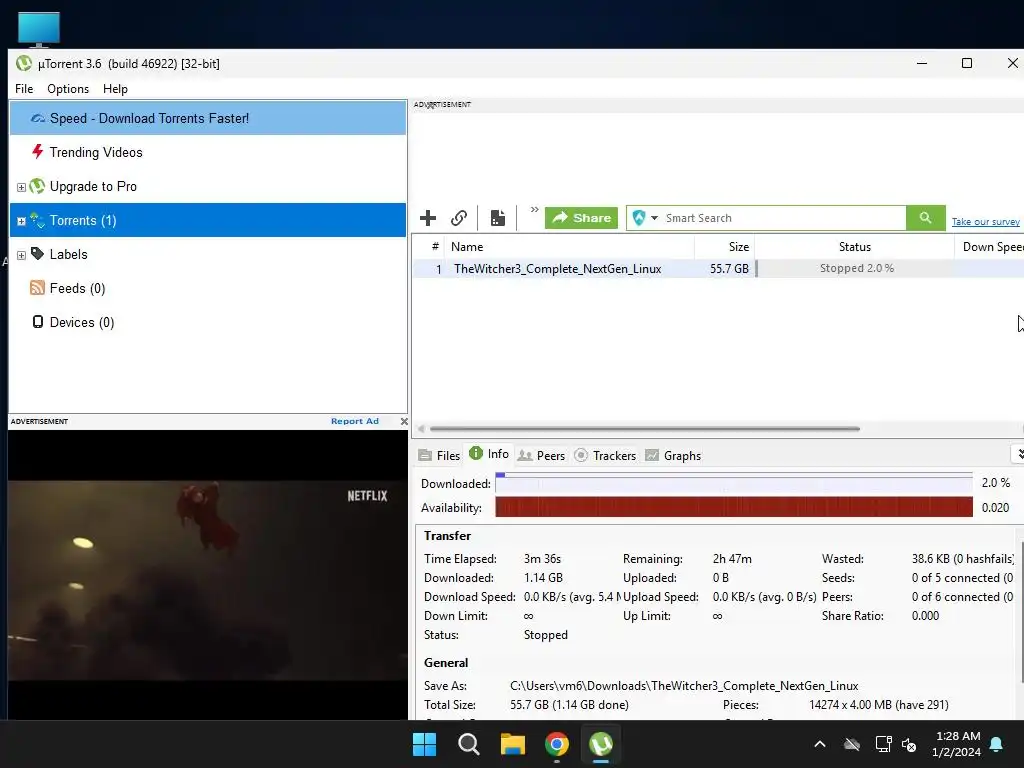Click the uTorrent taskbar icon
The width and height of the screenshot is (1024, 768).
[601, 744]
